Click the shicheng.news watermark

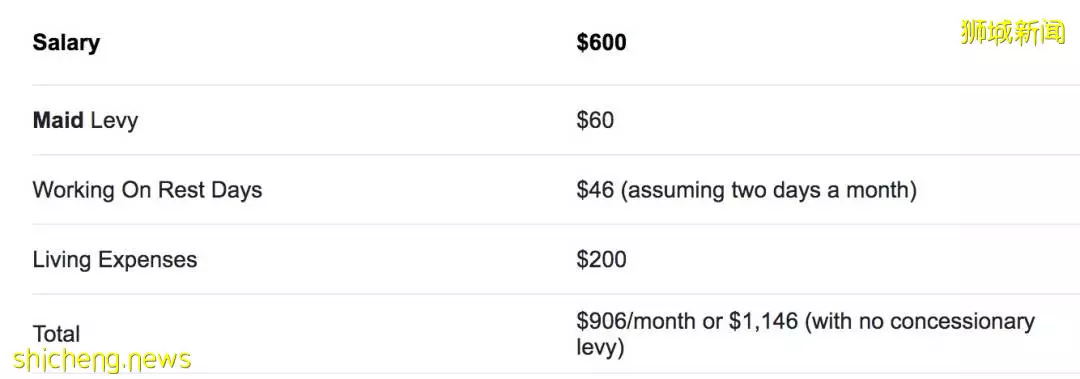tap(102, 359)
